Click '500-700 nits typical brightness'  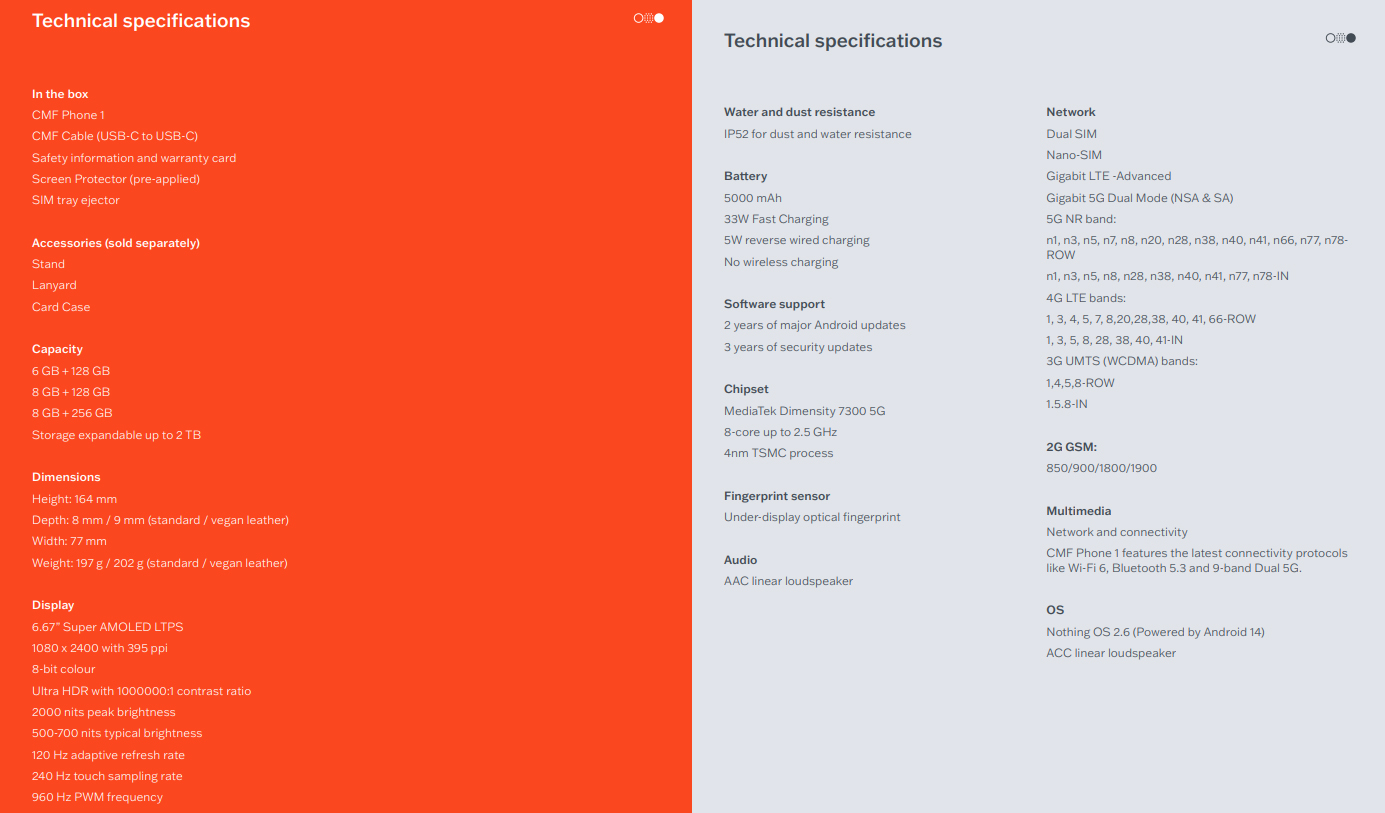(117, 733)
